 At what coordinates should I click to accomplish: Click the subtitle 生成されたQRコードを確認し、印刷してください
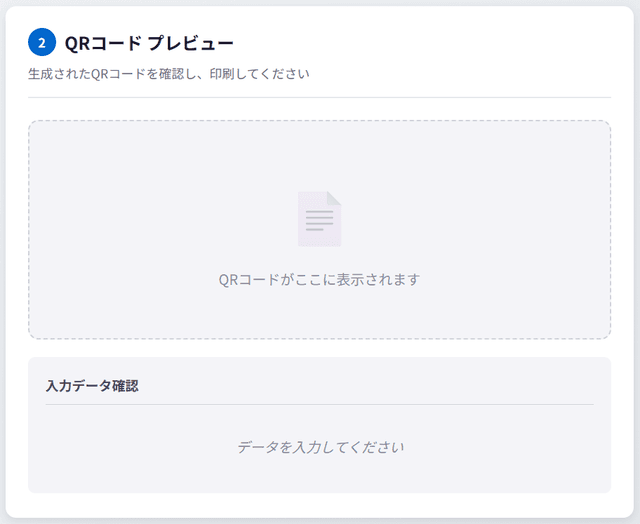pos(169,74)
